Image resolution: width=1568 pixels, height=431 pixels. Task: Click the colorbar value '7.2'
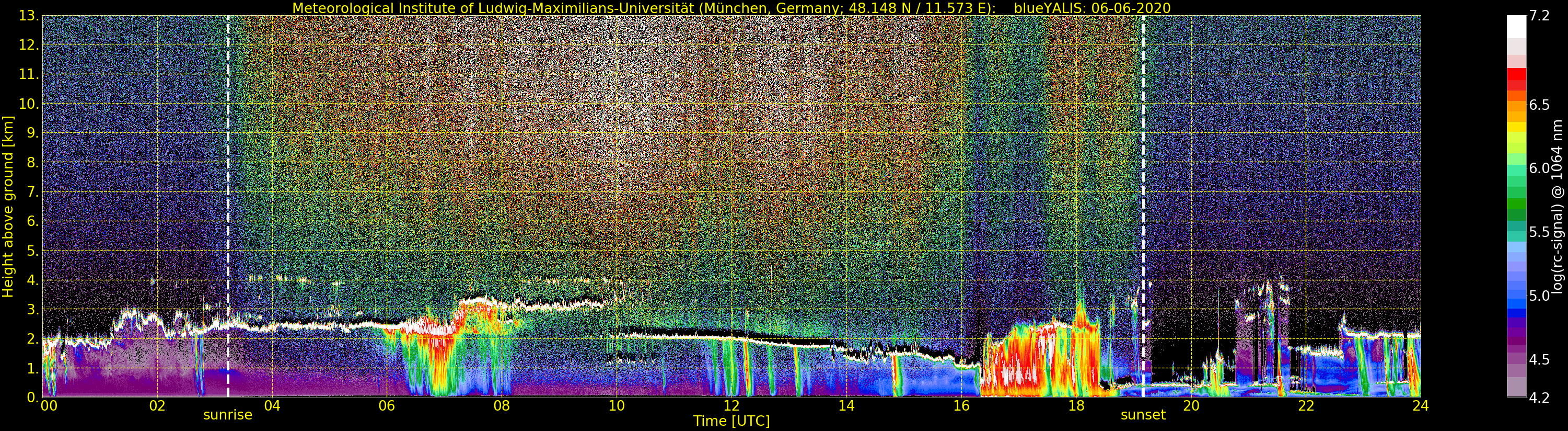click(x=1539, y=16)
